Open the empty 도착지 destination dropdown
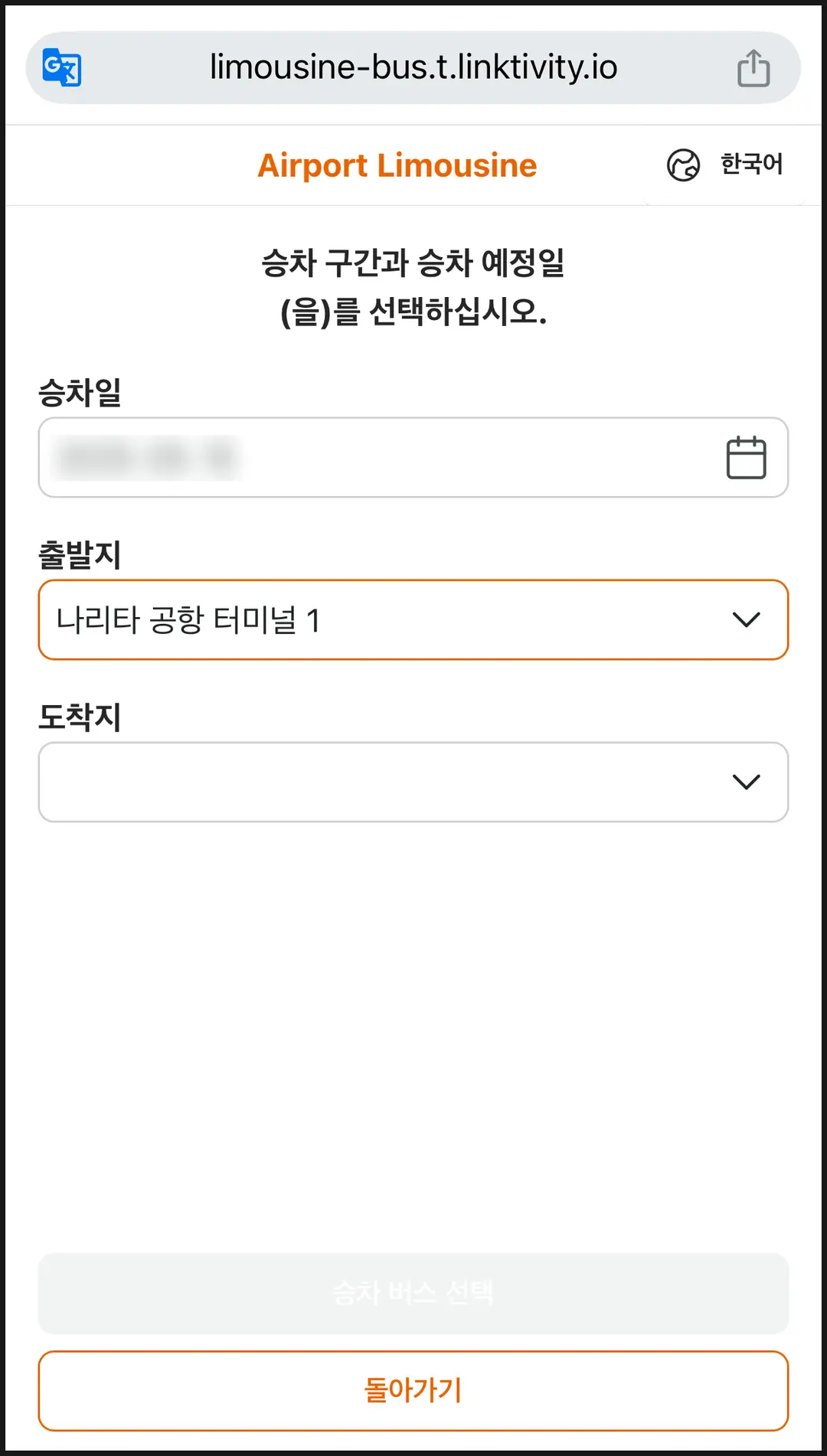This screenshot has height=1456, width=827. coord(413,782)
